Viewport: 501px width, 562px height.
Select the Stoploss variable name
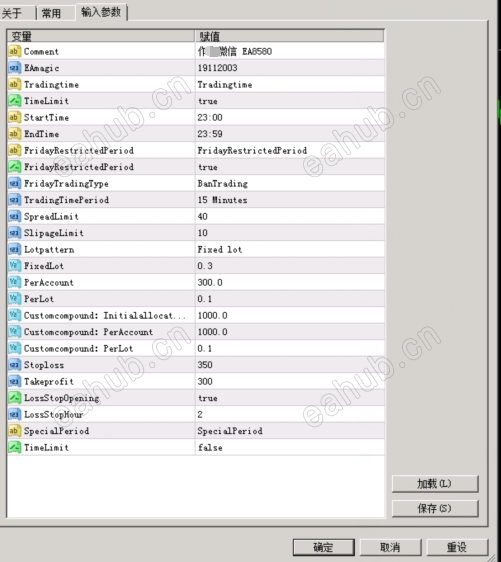[44, 365]
